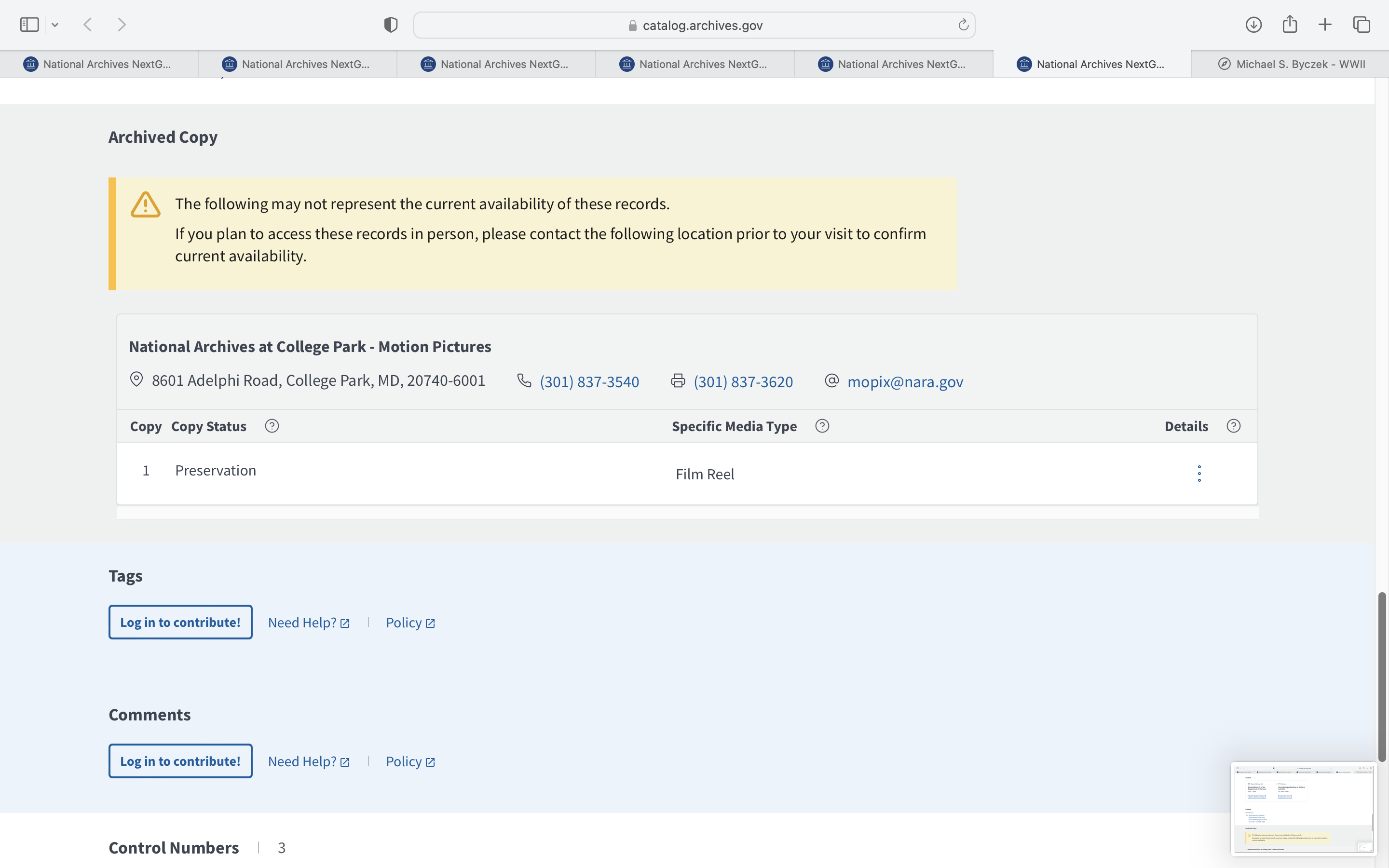Expand the details menu for Preservation copy
This screenshot has width=1389, height=868.
click(1199, 474)
